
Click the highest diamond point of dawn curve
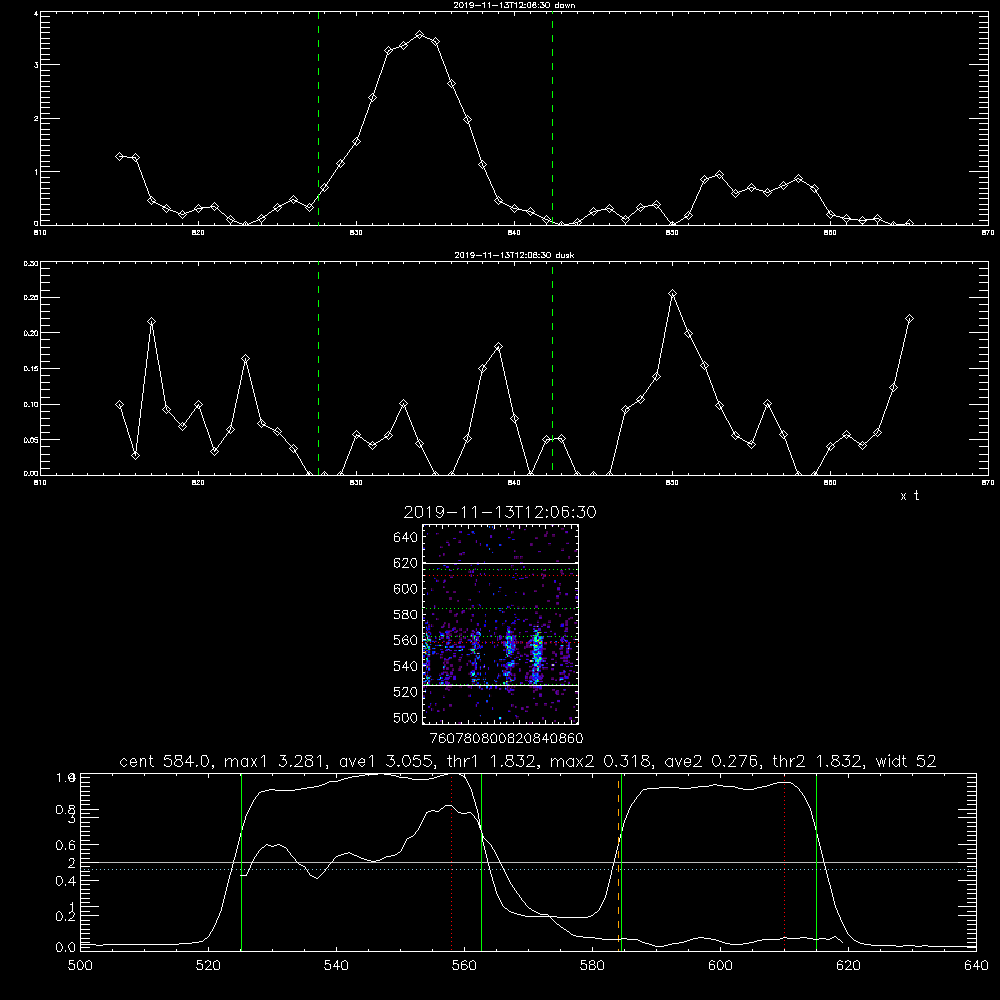[419, 34]
